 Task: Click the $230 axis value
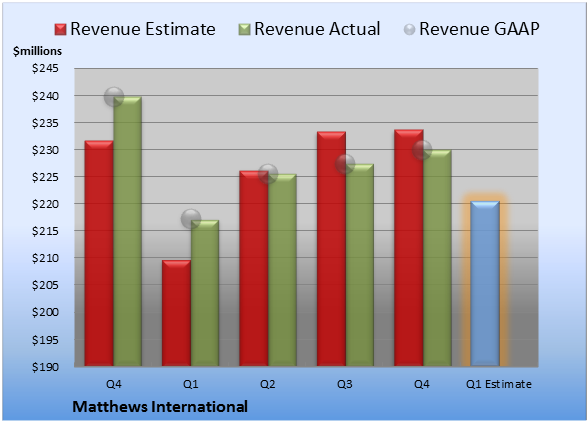[45, 150]
